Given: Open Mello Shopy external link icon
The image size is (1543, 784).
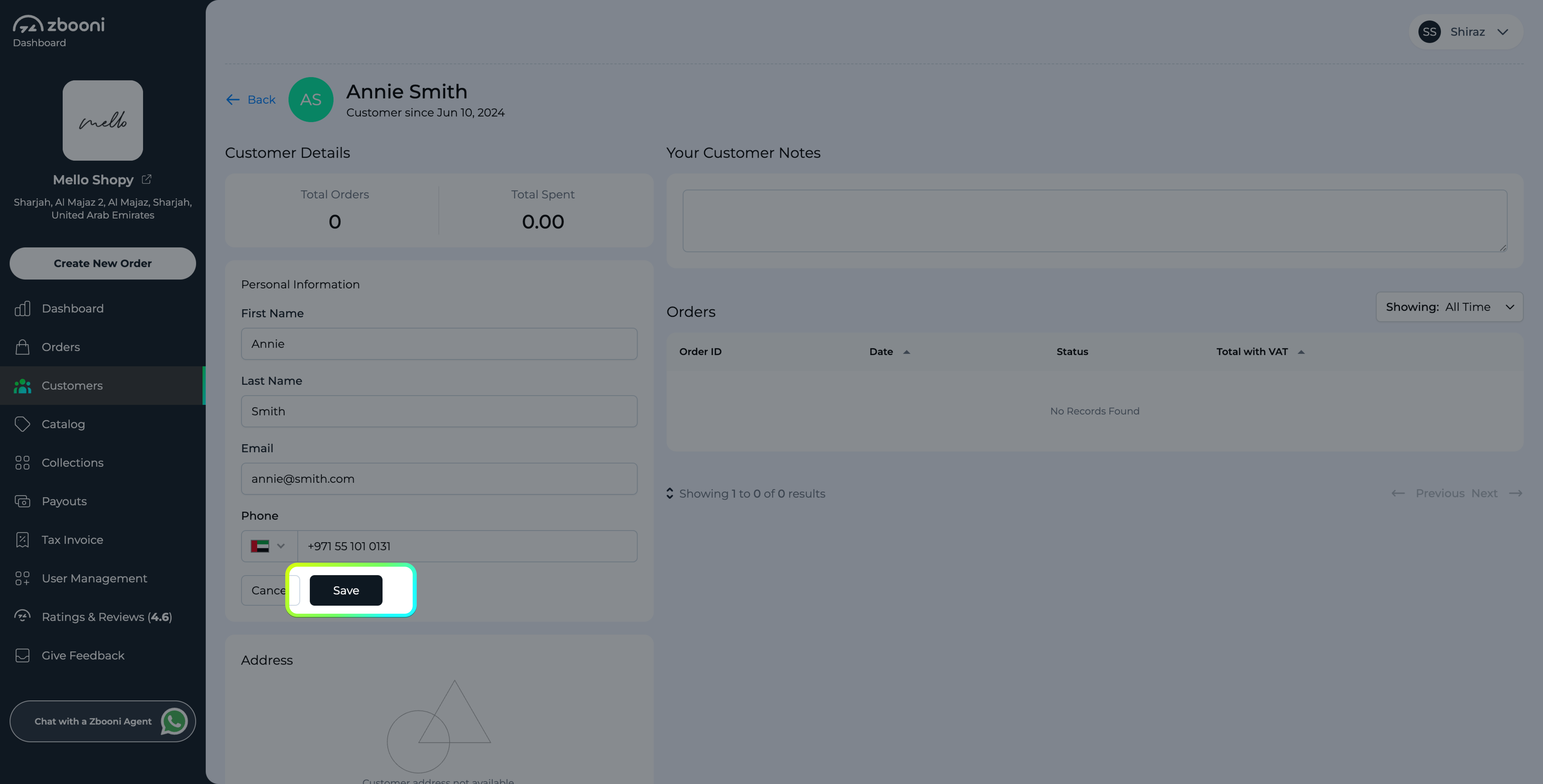Looking at the screenshot, I should tap(147, 179).
